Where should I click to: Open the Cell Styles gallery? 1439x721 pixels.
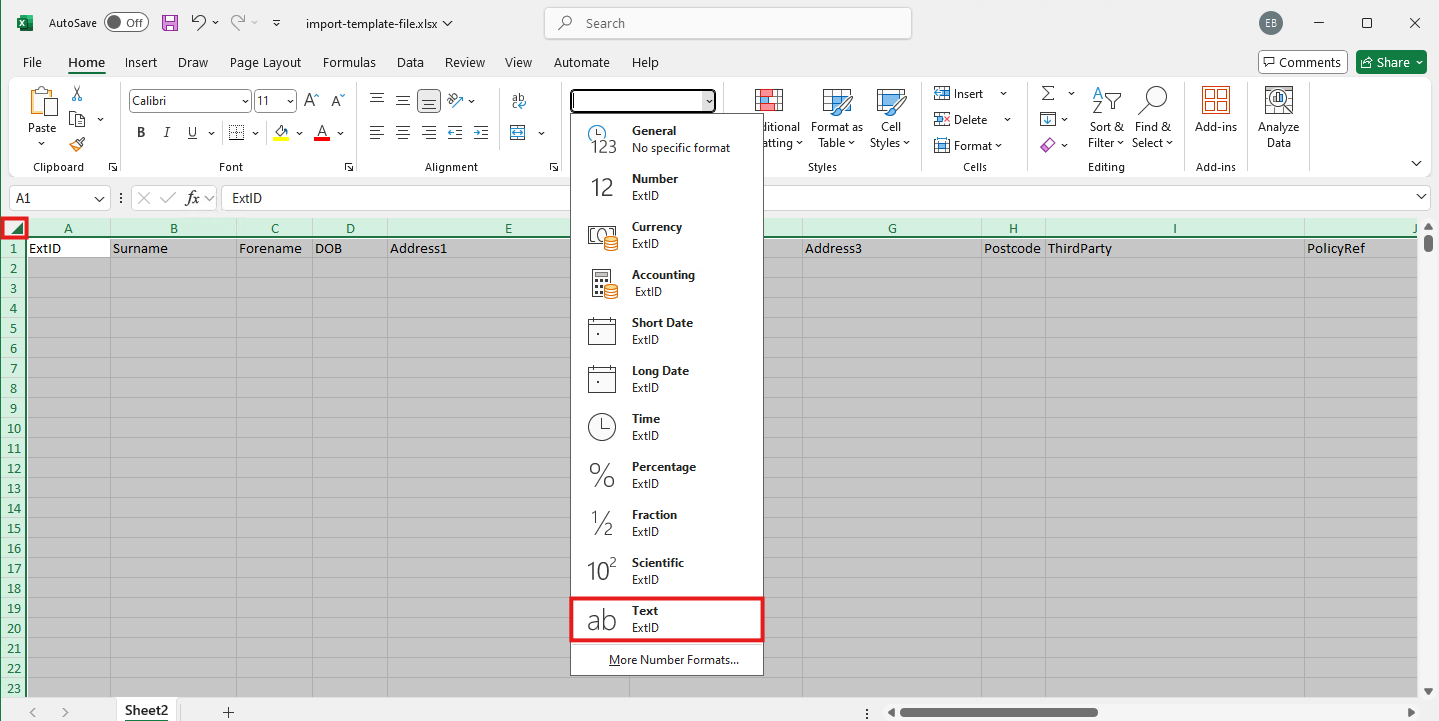click(890, 119)
